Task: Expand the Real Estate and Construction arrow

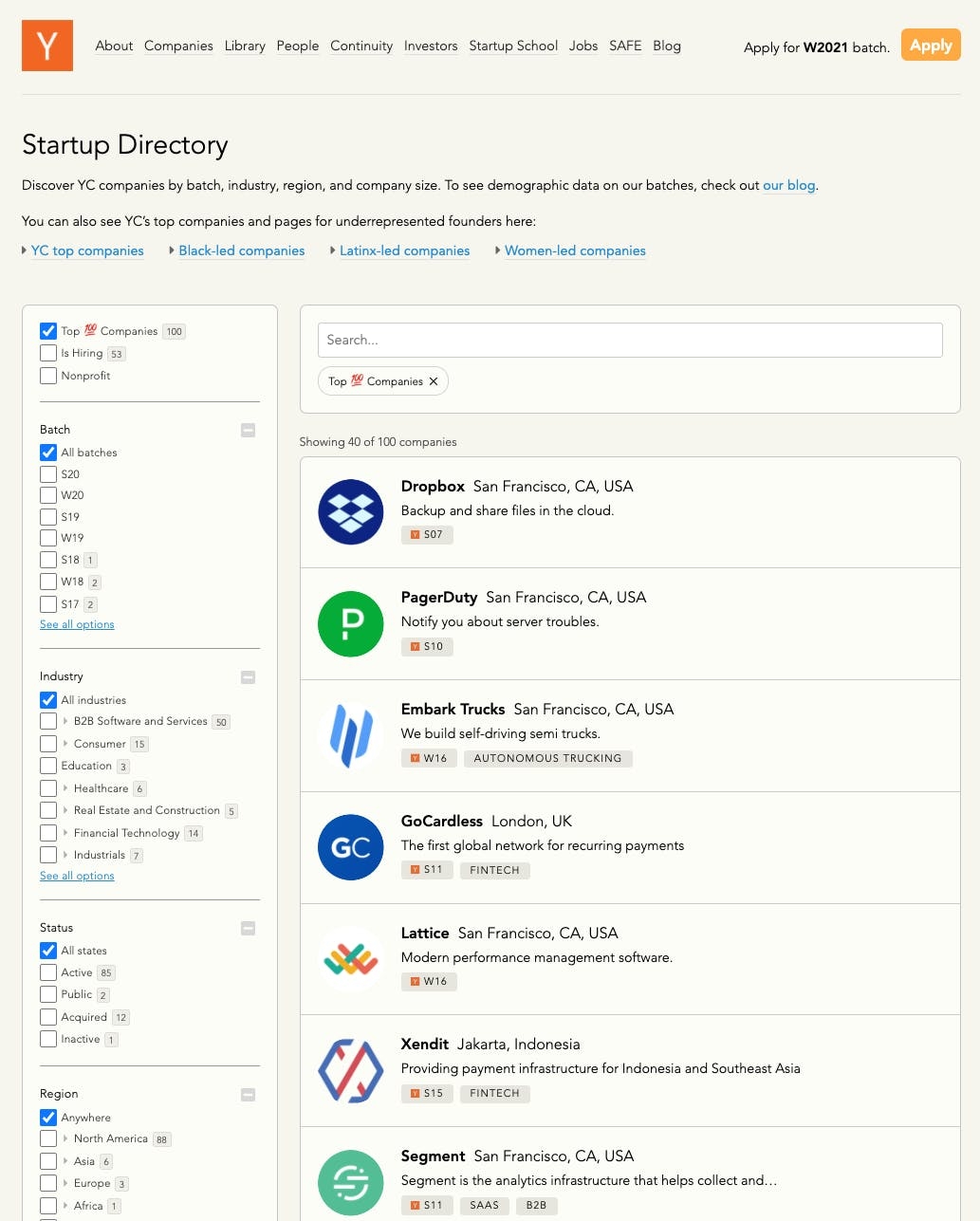Action: pos(65,810)
